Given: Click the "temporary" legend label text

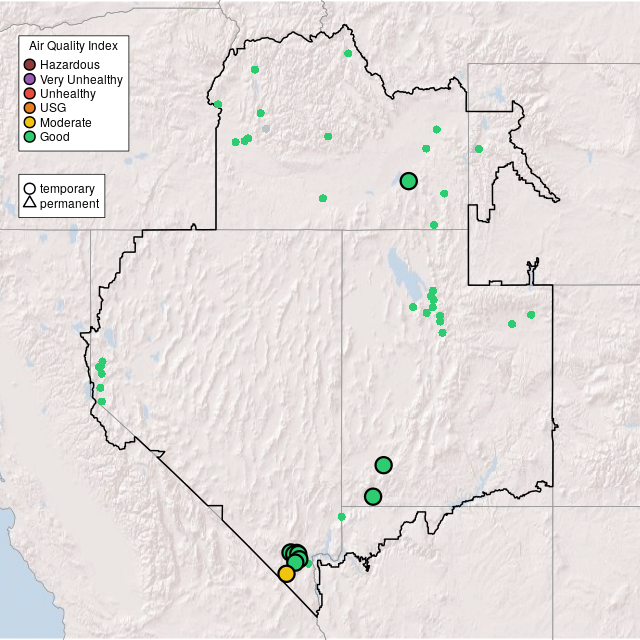Looking at the screenshot, I should pos(67,189).
